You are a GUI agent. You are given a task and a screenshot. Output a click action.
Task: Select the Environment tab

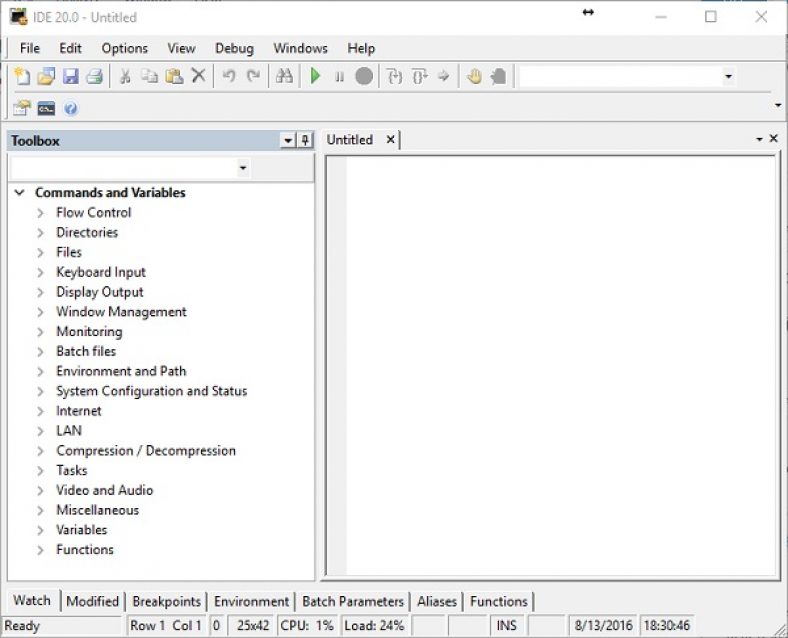click(x=251, y=601)
